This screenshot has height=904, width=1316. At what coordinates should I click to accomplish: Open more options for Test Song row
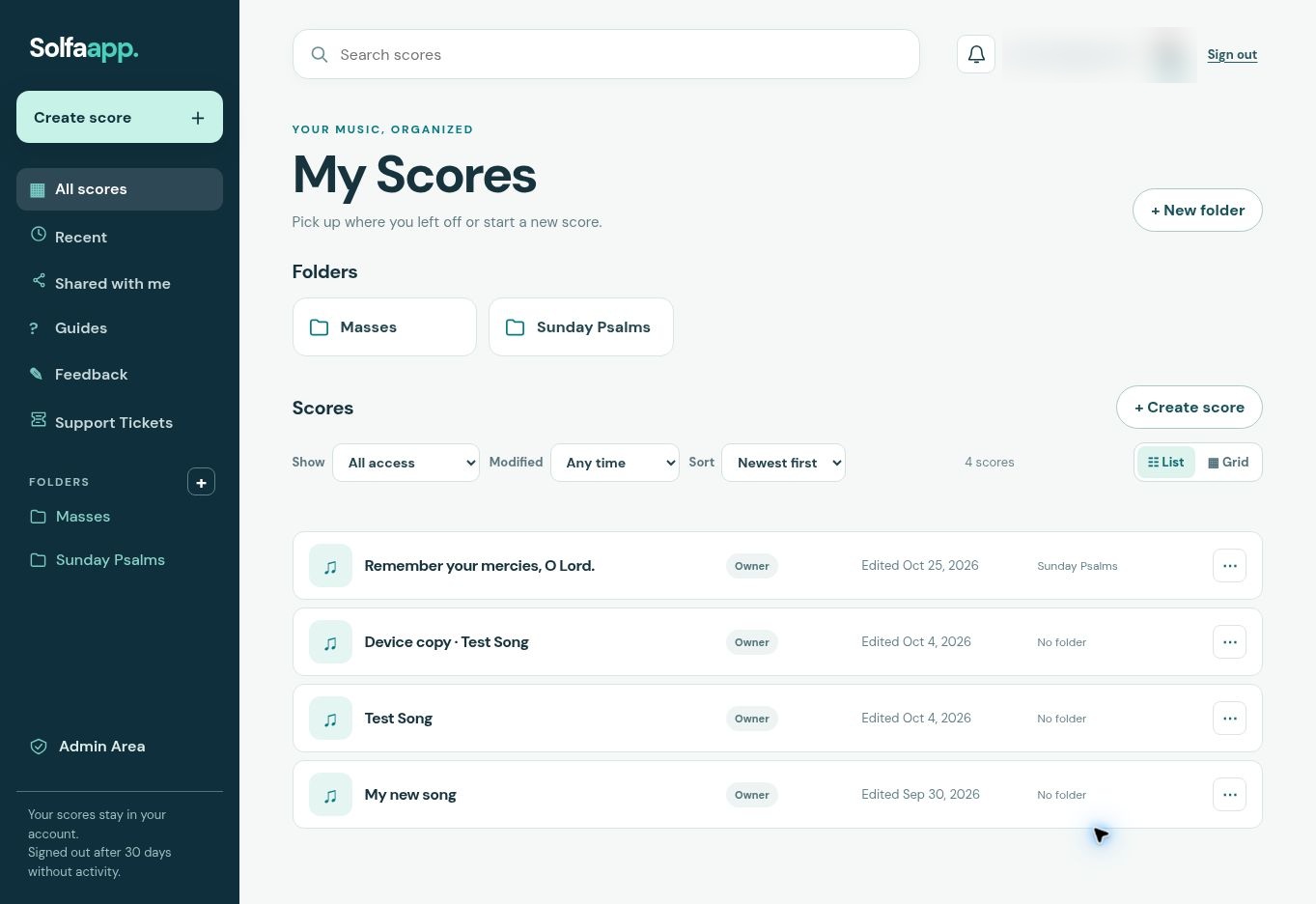[1229, 719]
